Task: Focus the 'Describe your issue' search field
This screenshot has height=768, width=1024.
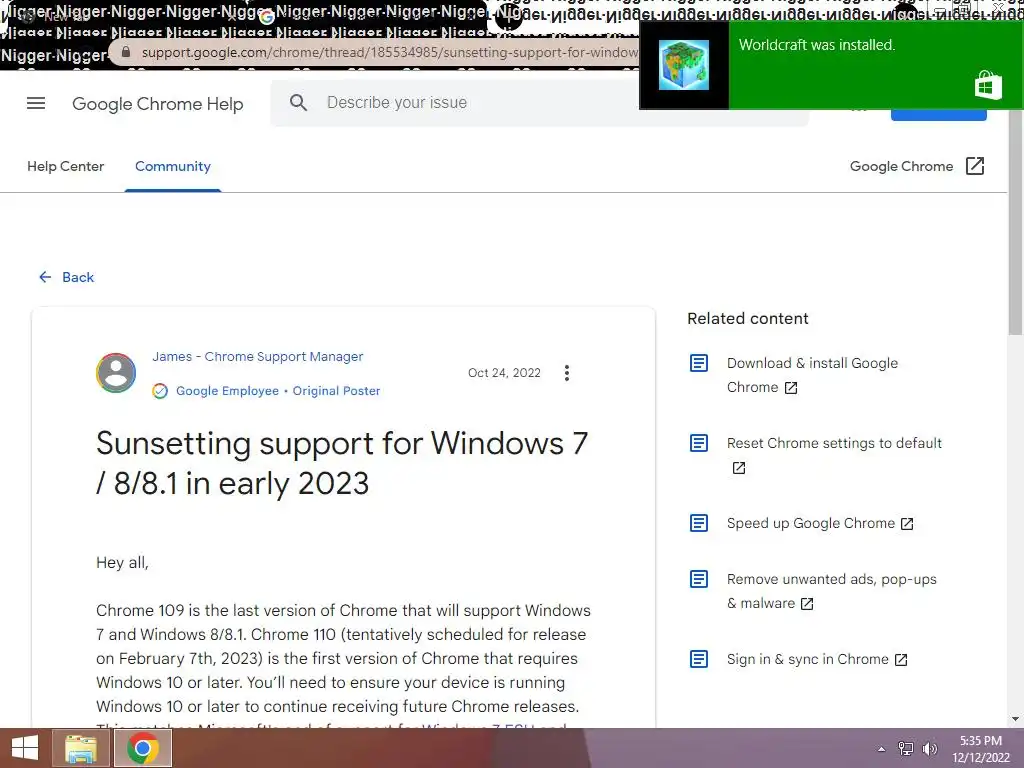Action: (539, 103)
